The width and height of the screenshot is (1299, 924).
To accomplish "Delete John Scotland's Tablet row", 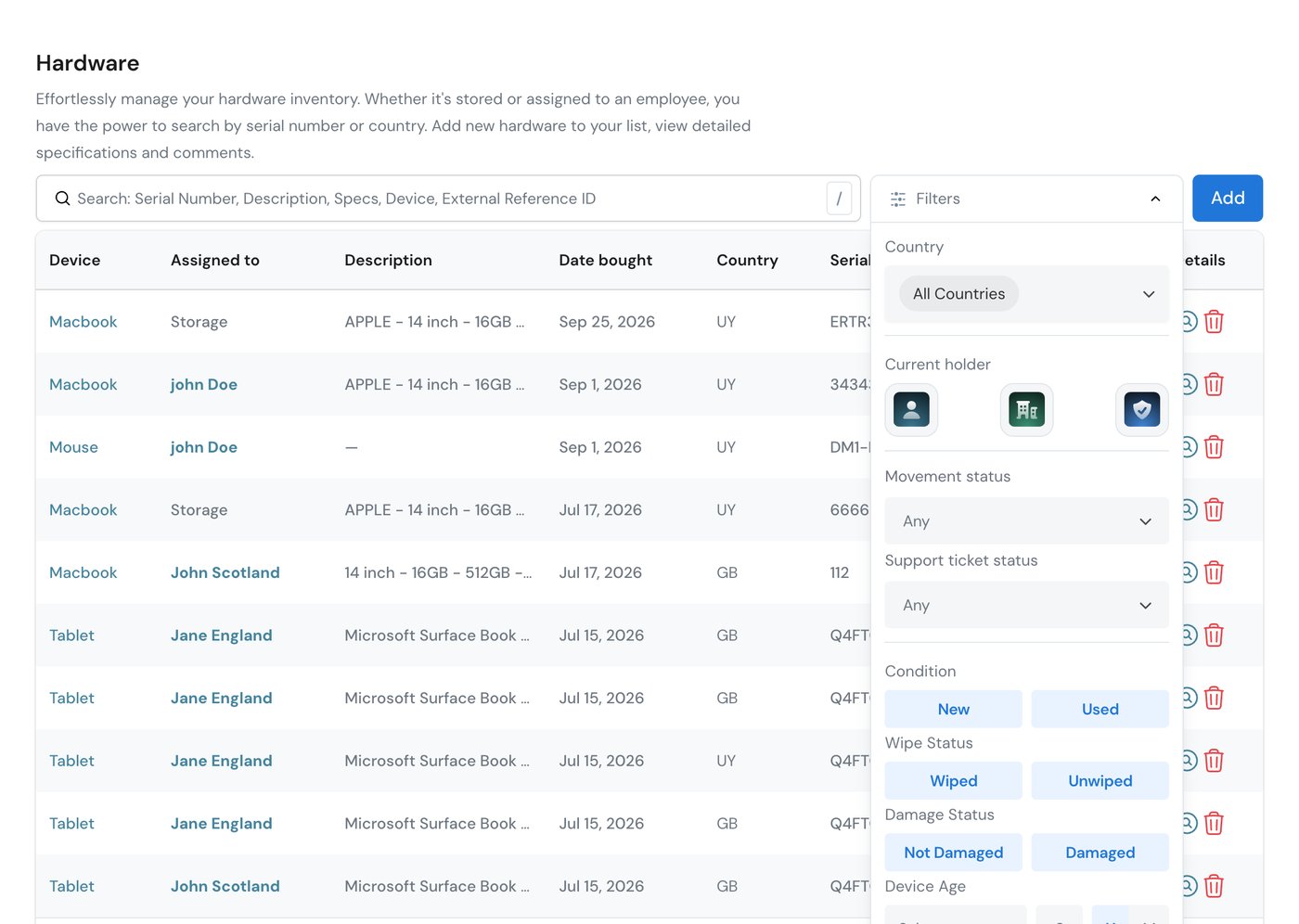I will pyautogui.click(x=1214, y=886).
